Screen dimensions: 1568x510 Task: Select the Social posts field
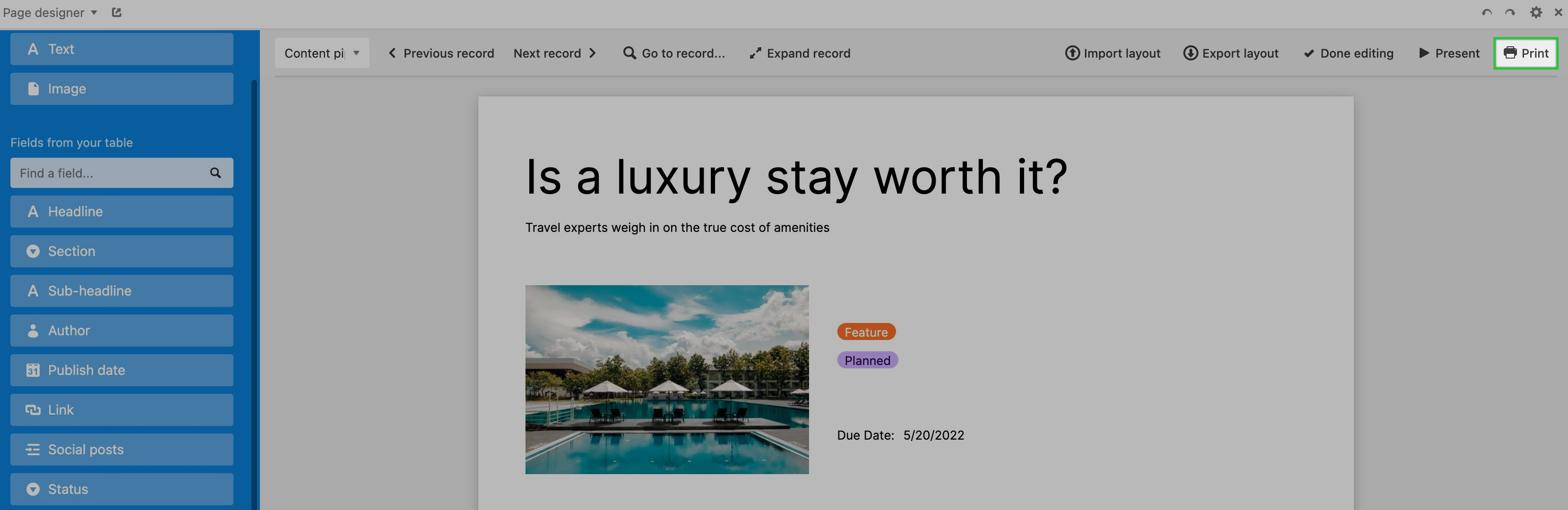pyautogui.click(x=120, y=448)
